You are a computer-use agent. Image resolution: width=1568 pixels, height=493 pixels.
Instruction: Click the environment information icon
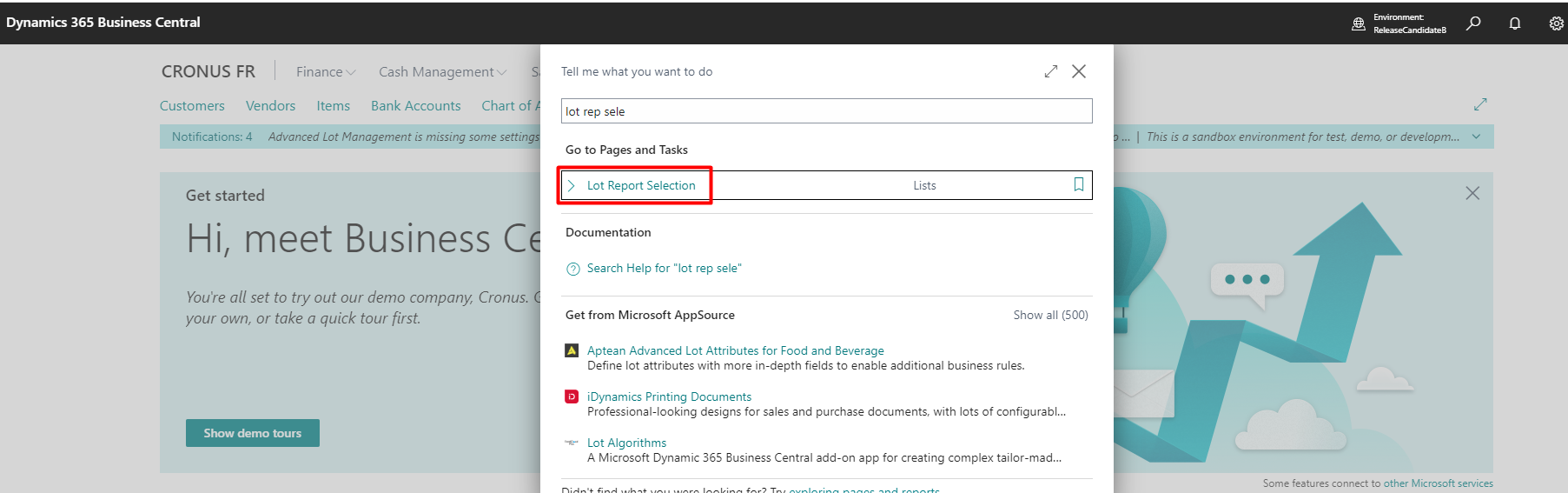1359,23
